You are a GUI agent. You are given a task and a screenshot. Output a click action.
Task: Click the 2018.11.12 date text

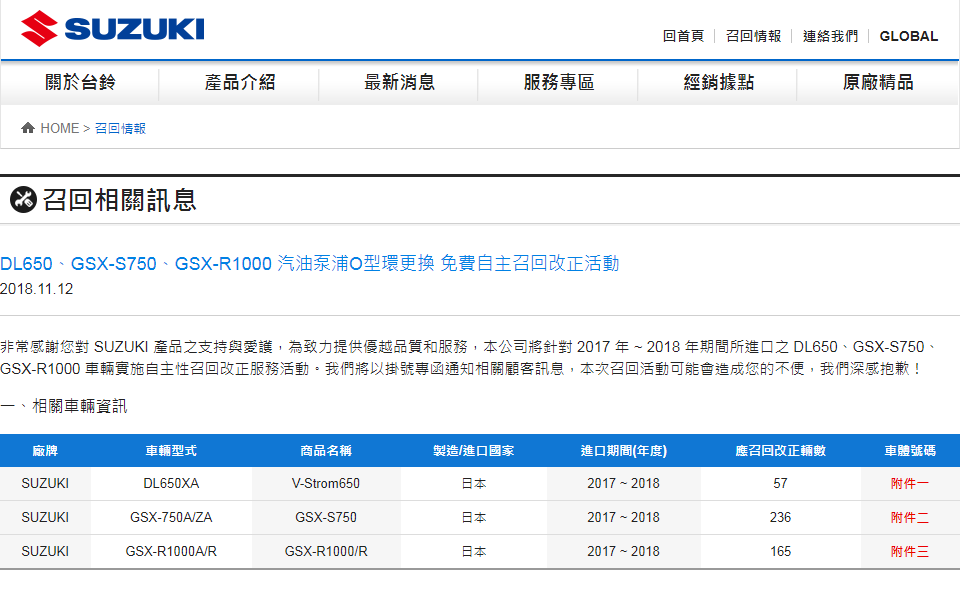37,289
